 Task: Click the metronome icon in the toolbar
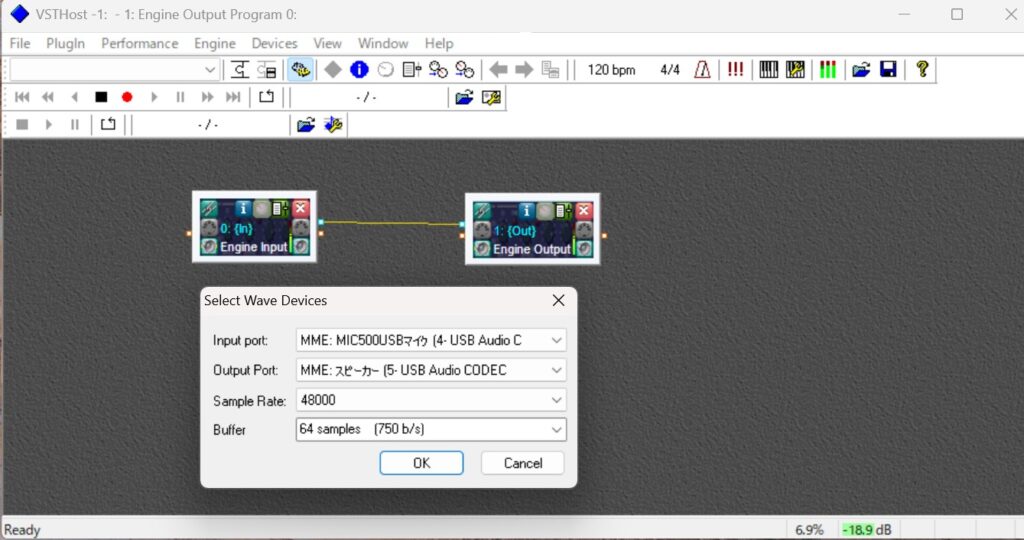click(704, 70)
